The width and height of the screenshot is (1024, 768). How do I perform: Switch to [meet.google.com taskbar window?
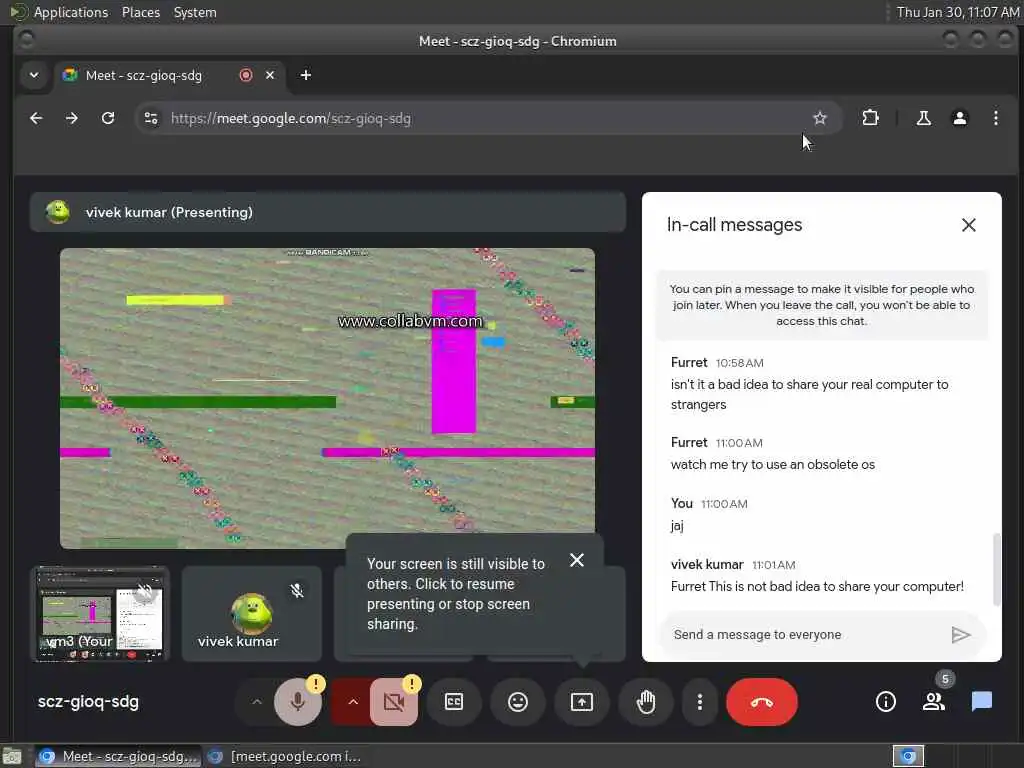pos(285,756)
